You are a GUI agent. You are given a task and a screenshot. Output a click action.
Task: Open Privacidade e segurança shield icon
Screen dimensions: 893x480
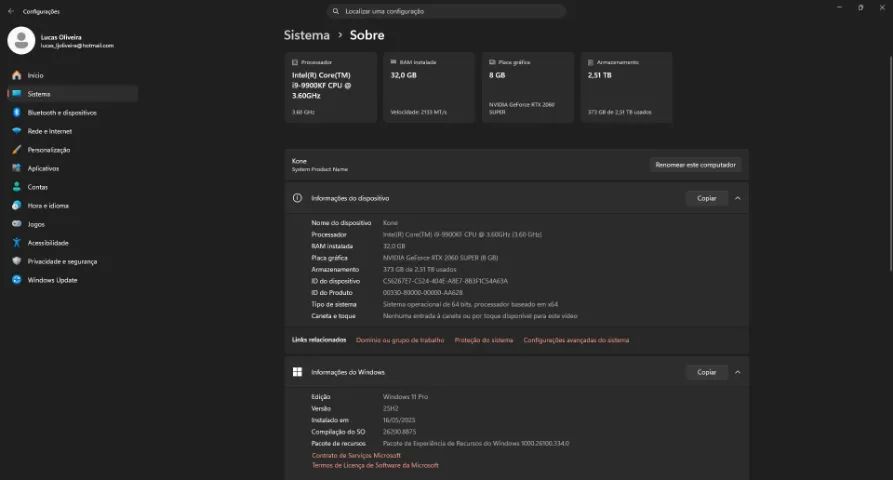[x=17, y=261]
